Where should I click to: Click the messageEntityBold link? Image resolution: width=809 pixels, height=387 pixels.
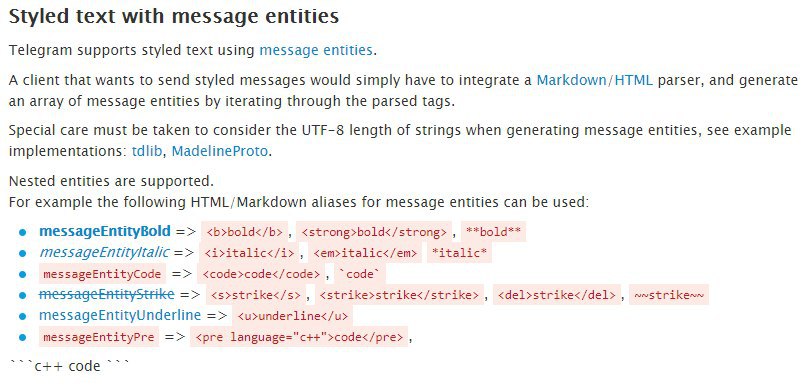pyautogui.click(x=105, y=231)
